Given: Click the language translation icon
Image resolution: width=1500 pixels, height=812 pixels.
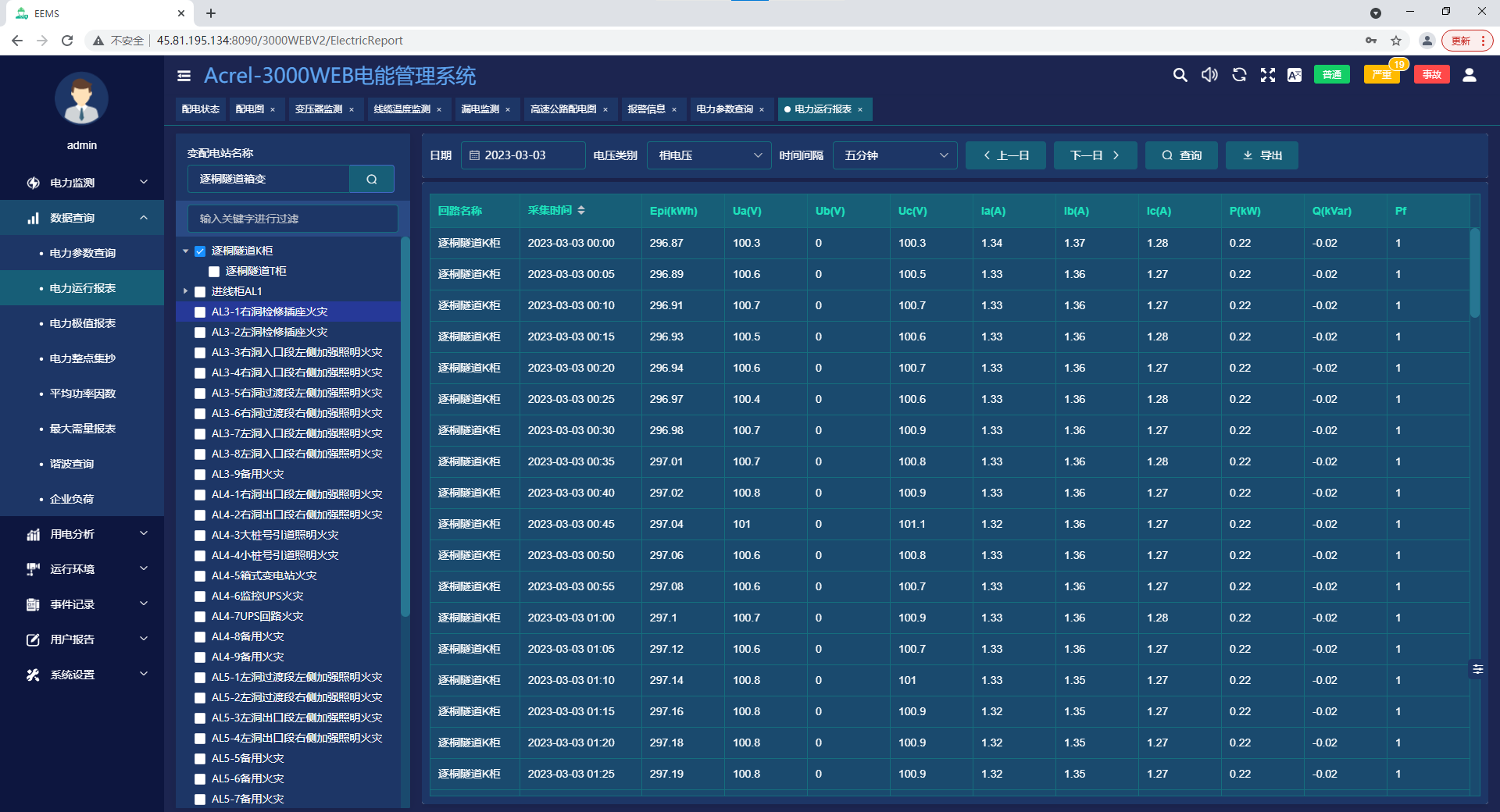Looking at the screenshot, I should click(1295, 75).
